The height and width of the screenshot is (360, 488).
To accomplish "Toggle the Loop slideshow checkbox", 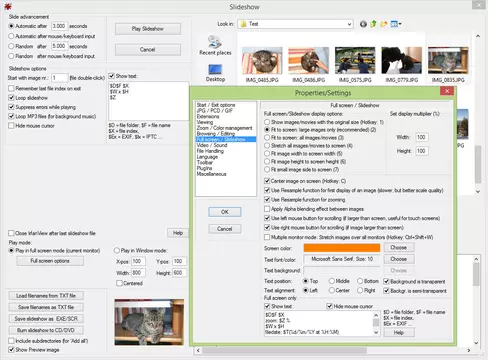I will pyautogui.click(x=11, y=98).
